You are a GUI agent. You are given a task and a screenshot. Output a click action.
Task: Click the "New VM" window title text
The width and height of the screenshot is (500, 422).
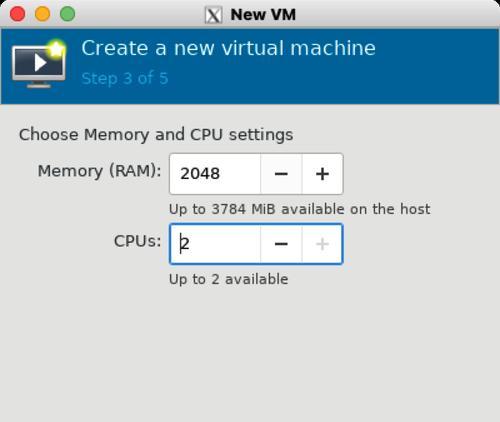(x=263, y=15)
